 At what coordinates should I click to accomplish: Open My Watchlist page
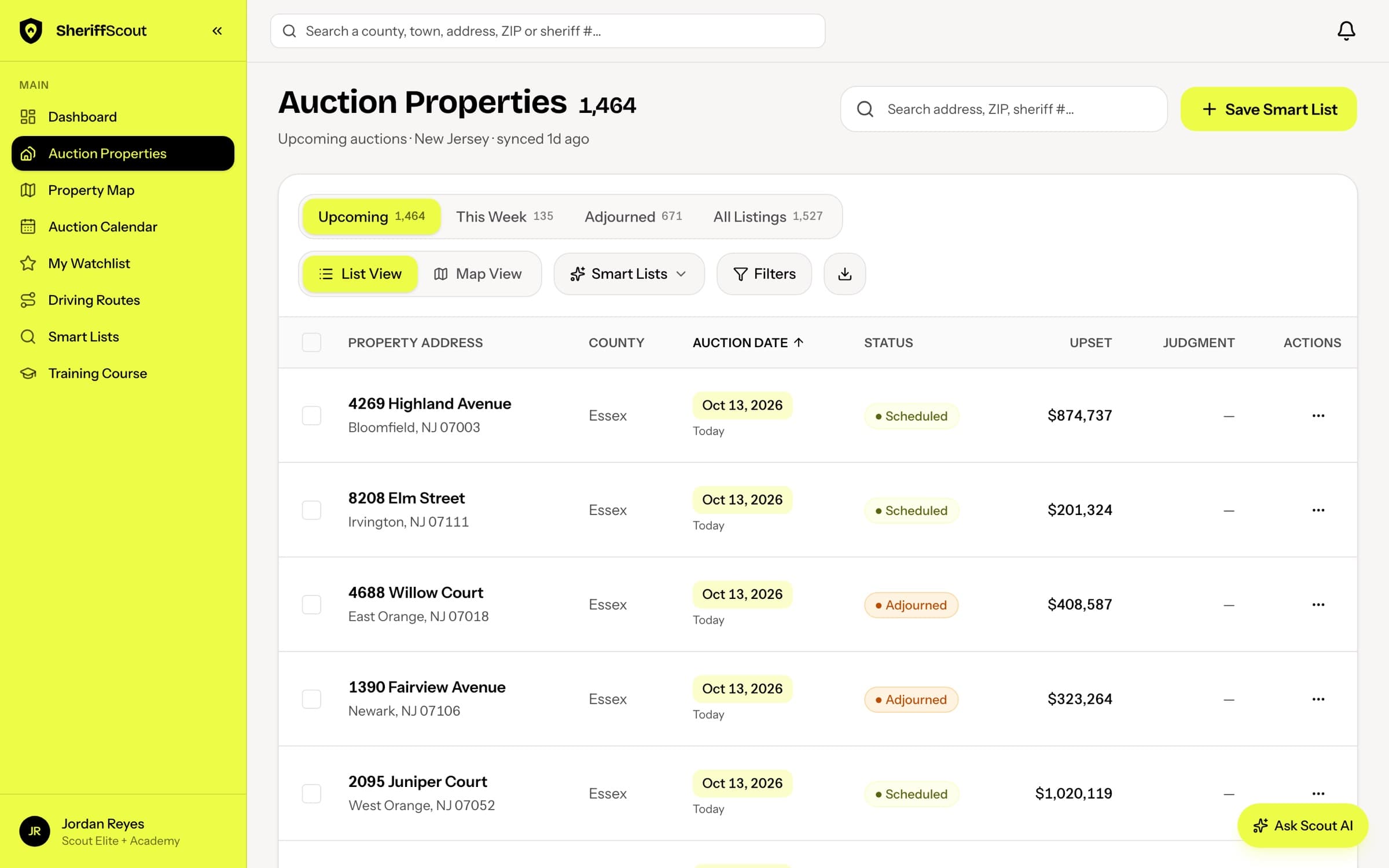tap(123, 263)
